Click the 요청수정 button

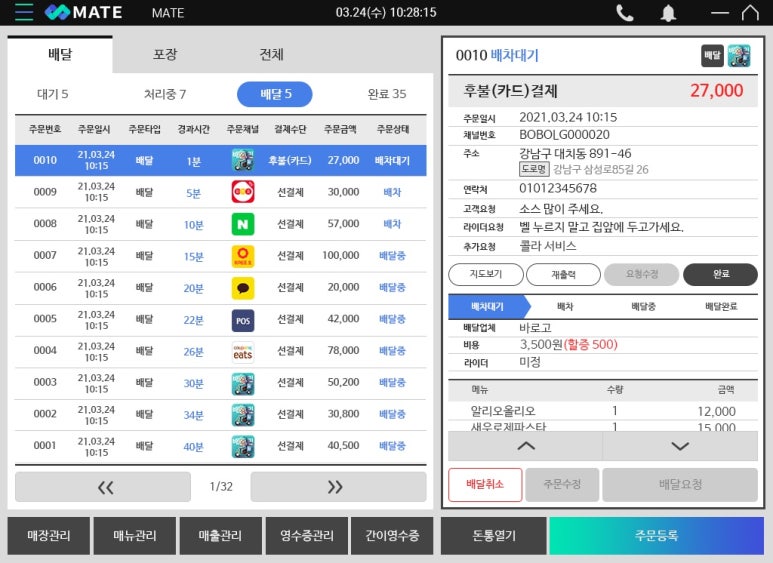coord(641,274)
